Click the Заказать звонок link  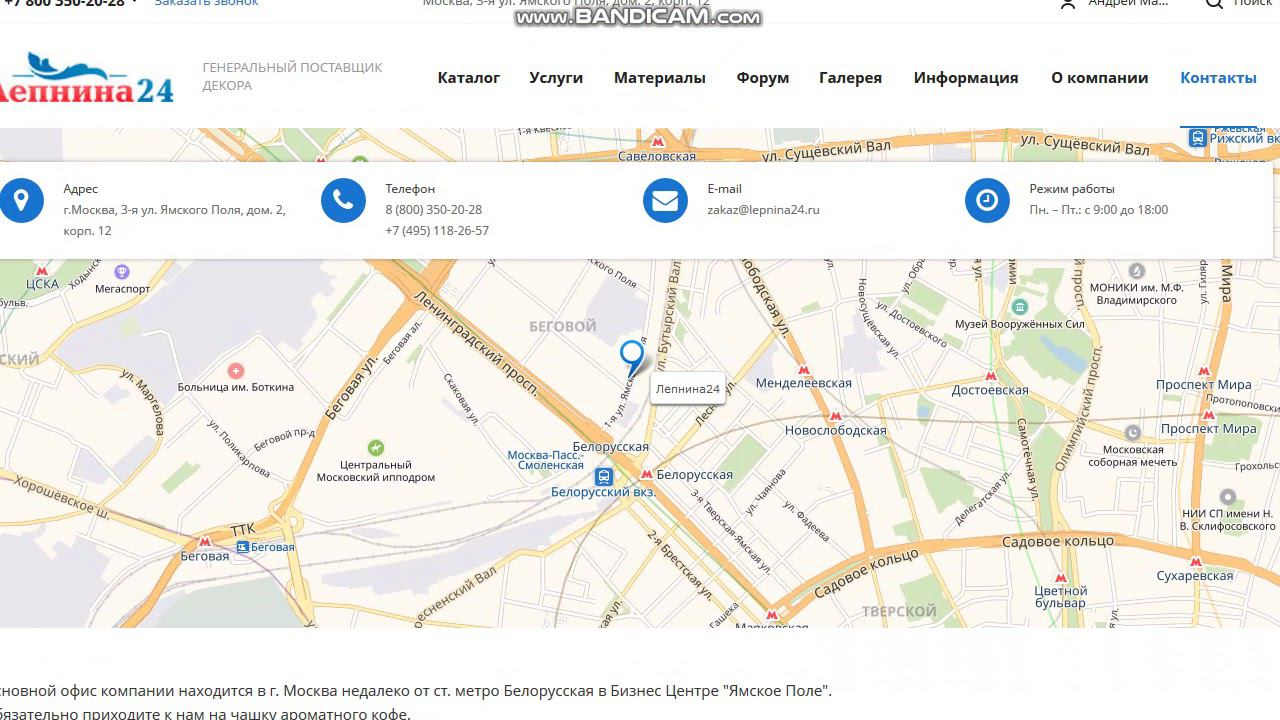click(206, 4)
